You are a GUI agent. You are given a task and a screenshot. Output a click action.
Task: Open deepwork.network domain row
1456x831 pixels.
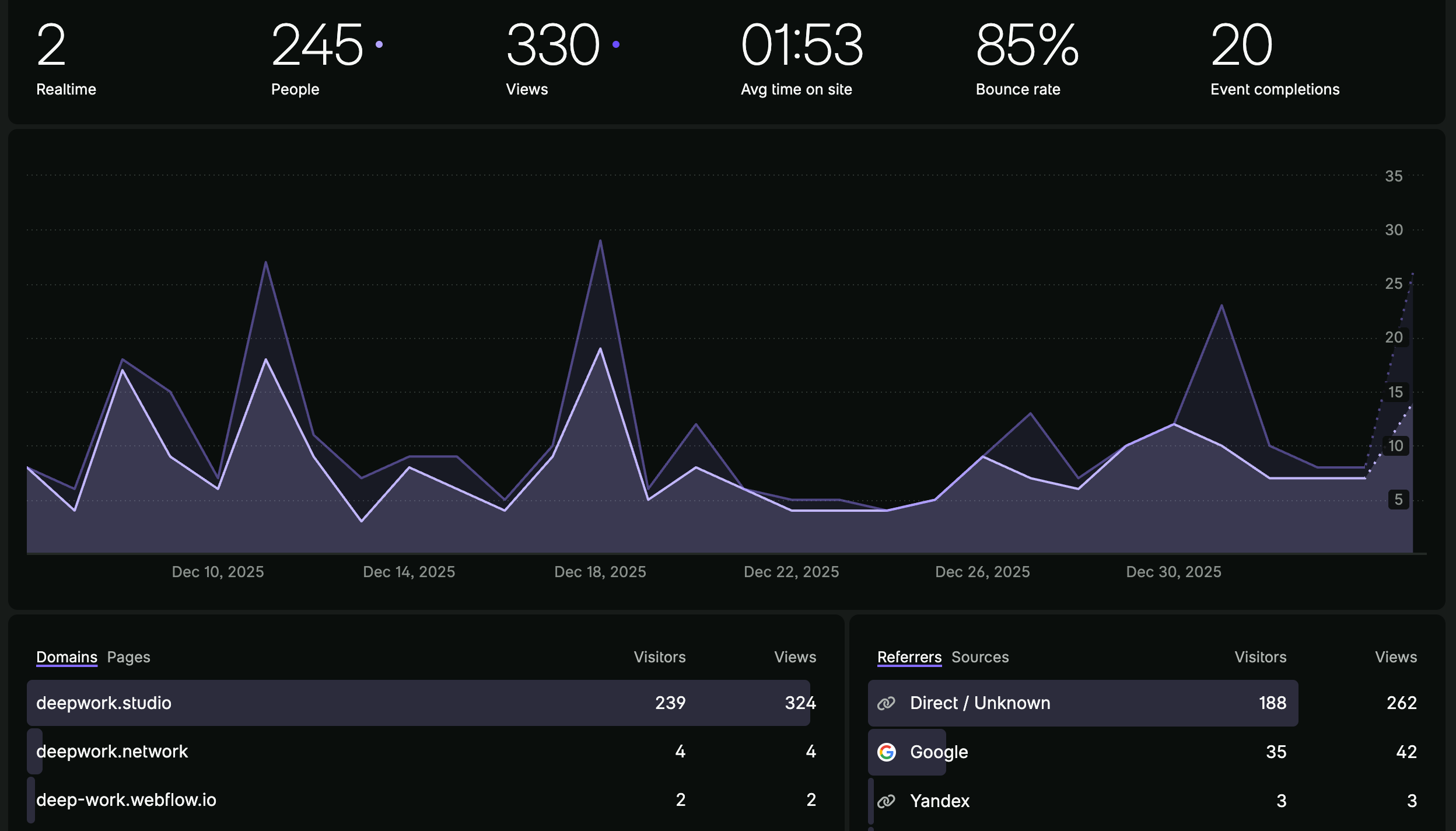coord(112,752)
